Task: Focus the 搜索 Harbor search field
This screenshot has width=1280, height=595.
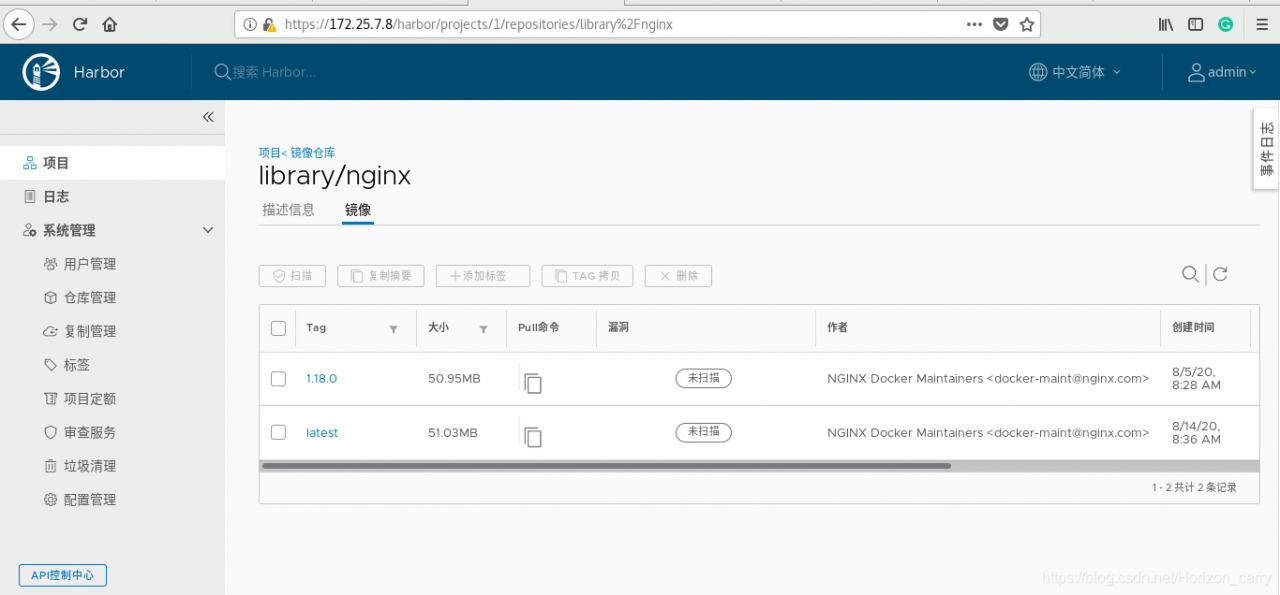Action: pos(275,72)
